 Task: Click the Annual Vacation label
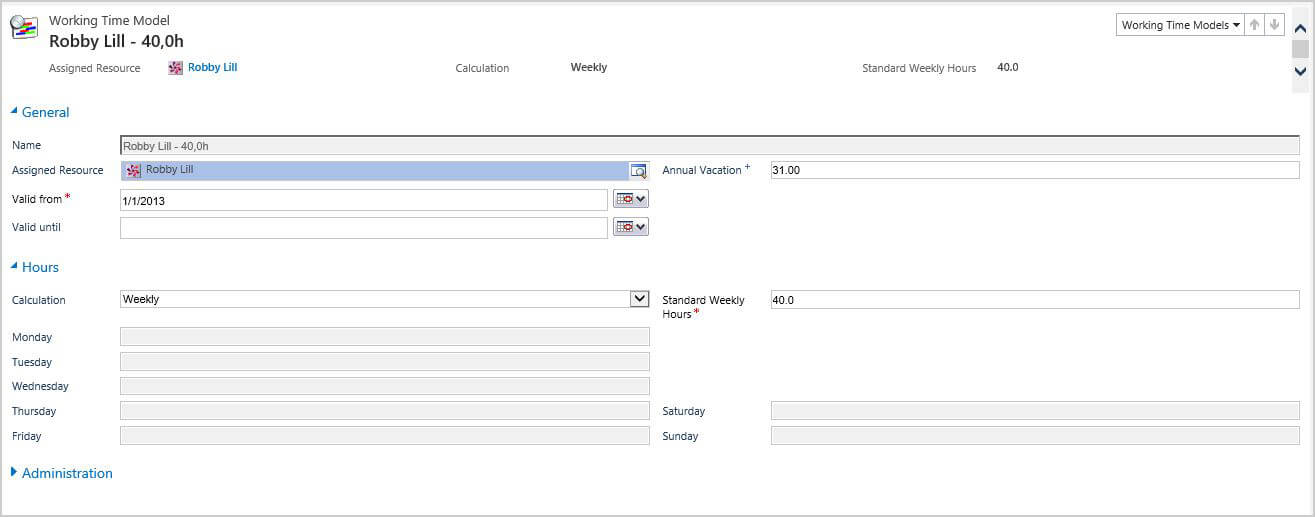[x=702, y=171]
